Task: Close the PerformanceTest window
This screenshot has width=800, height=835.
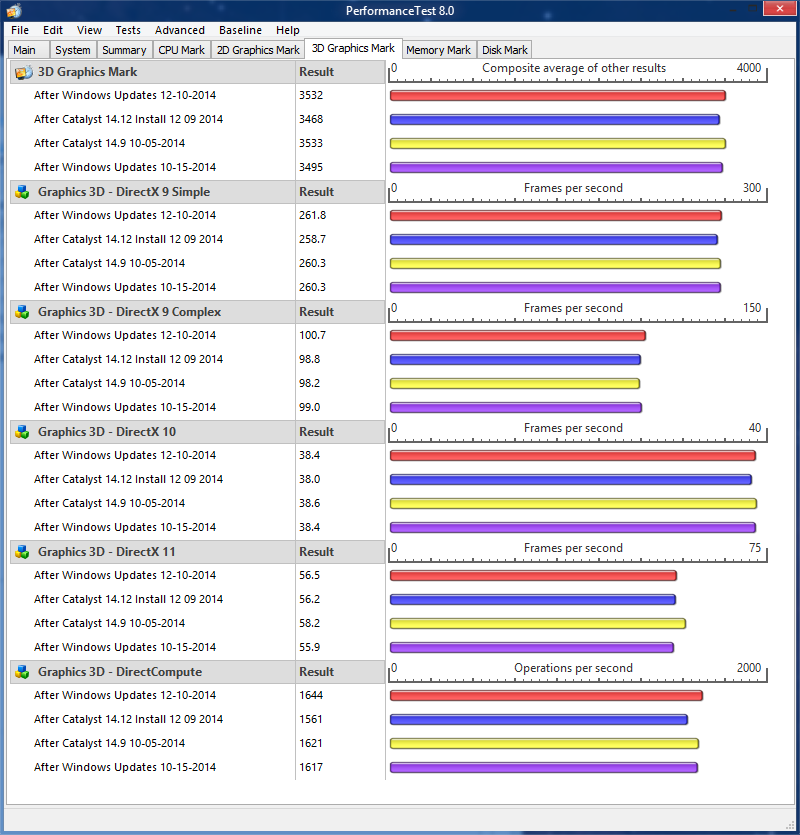Action: 780,9
